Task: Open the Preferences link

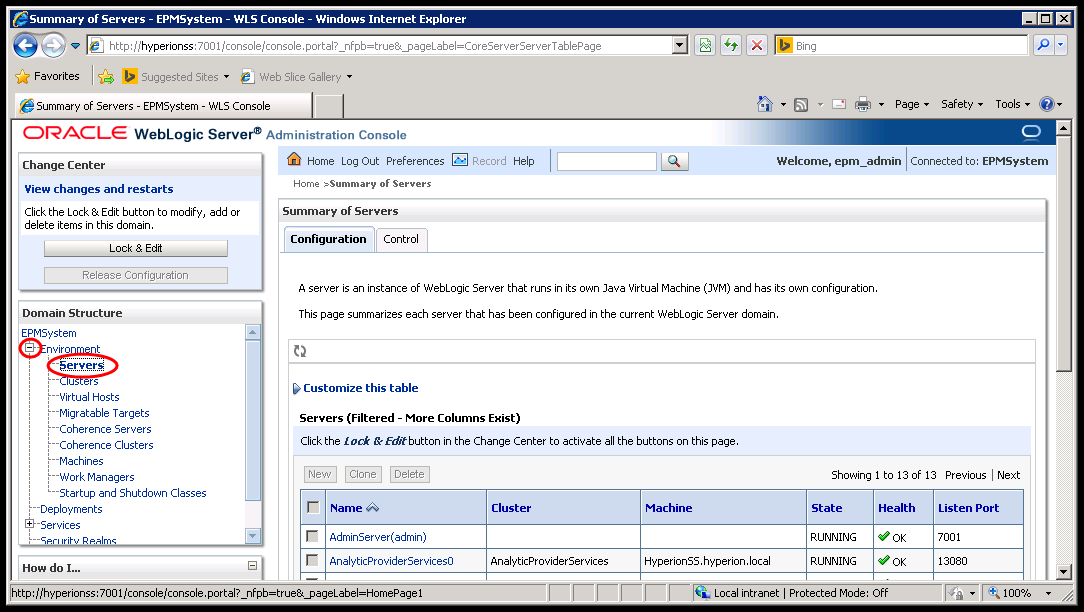Action: coord(415,161)
